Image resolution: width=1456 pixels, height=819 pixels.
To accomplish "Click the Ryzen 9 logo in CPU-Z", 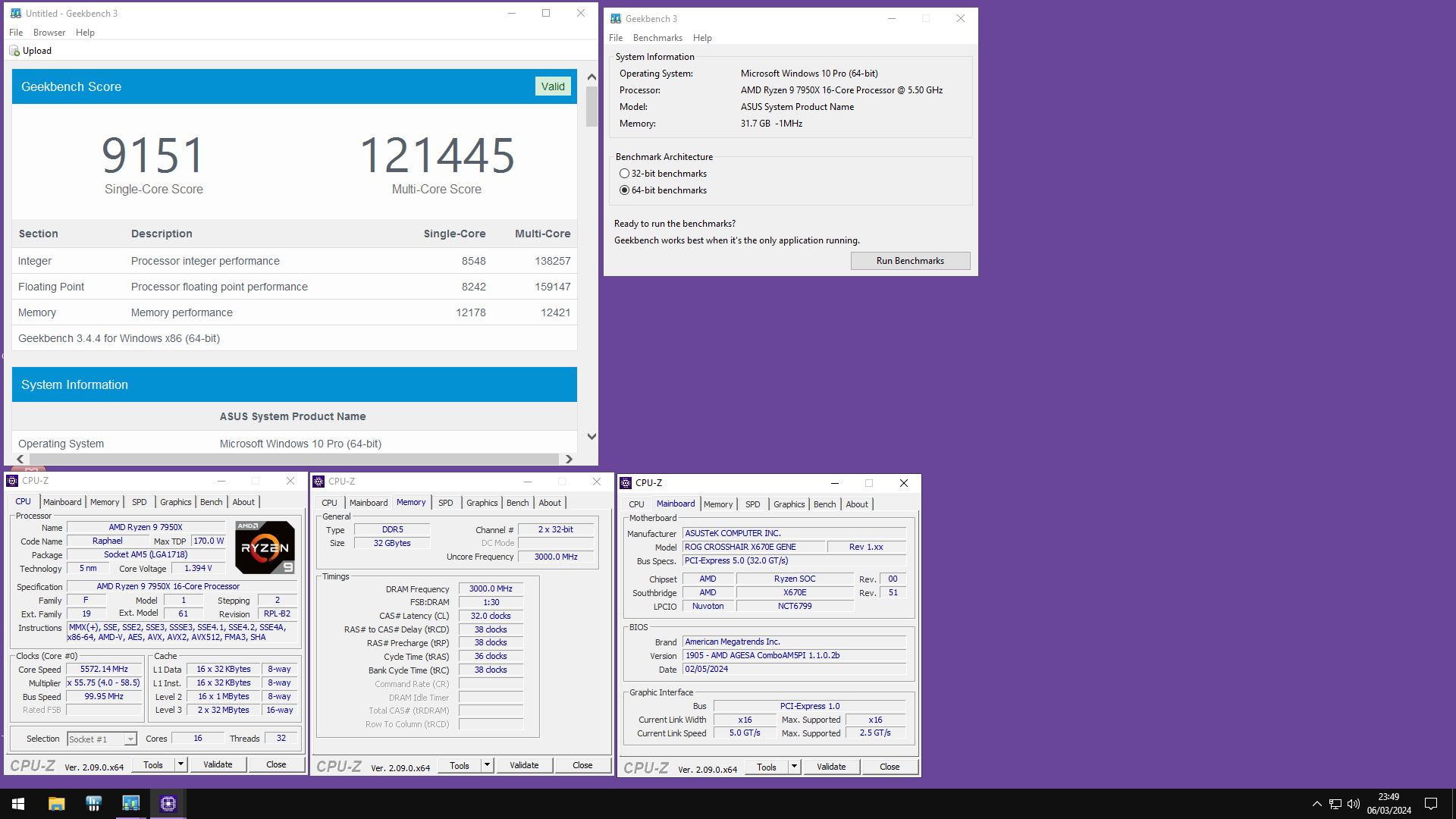I will (265, 547).
